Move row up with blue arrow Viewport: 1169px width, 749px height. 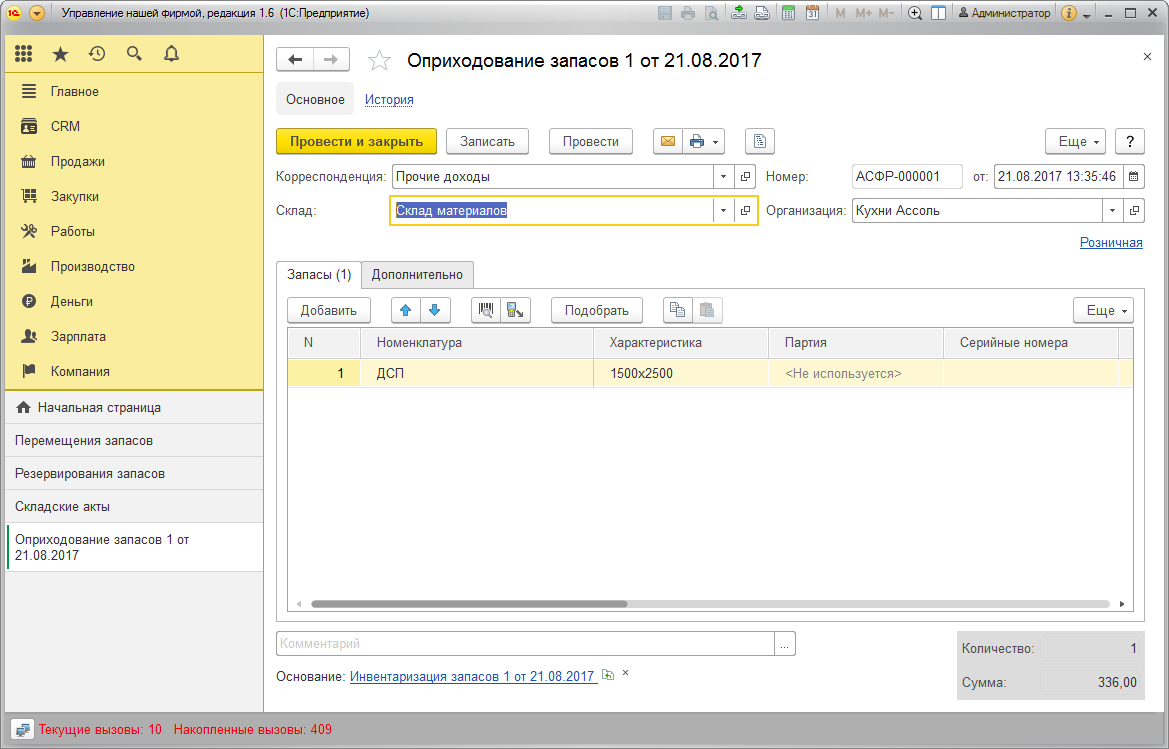406,310
